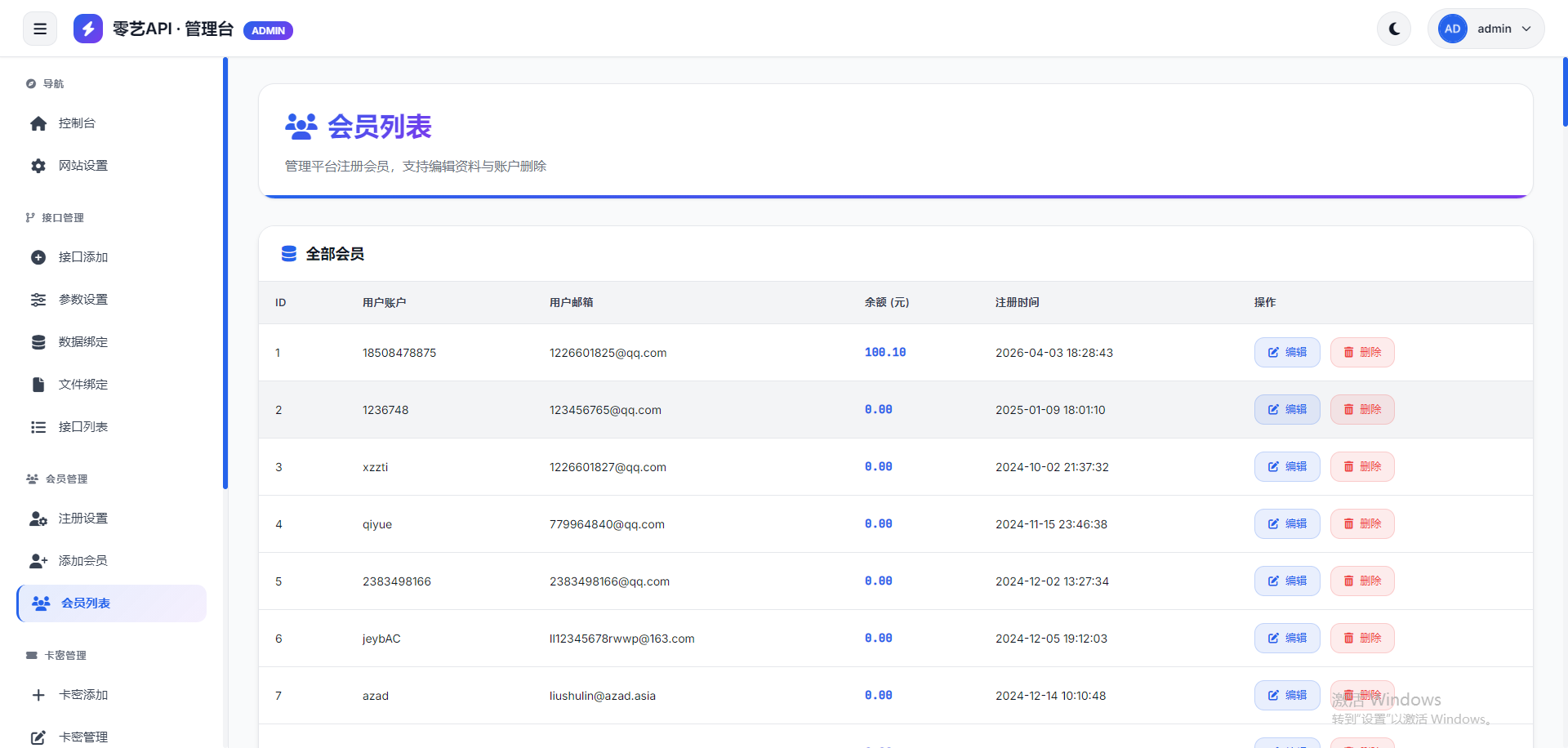Toggle the sidebar with hamburger menu icon
This screenshot has width=1568, height=748.
coord(40,29)
